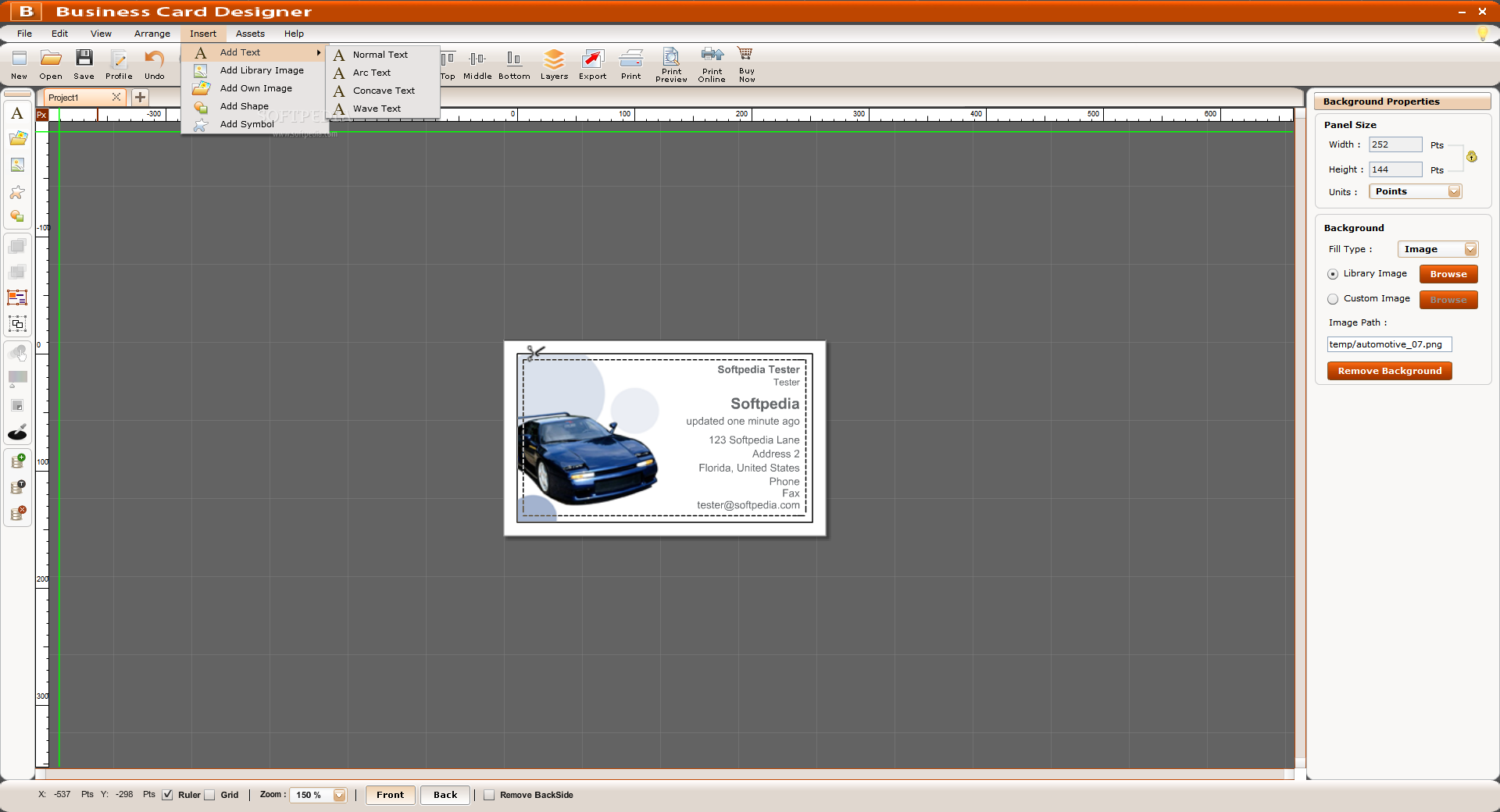Click the Save floppy disk icon

[84, 59]
